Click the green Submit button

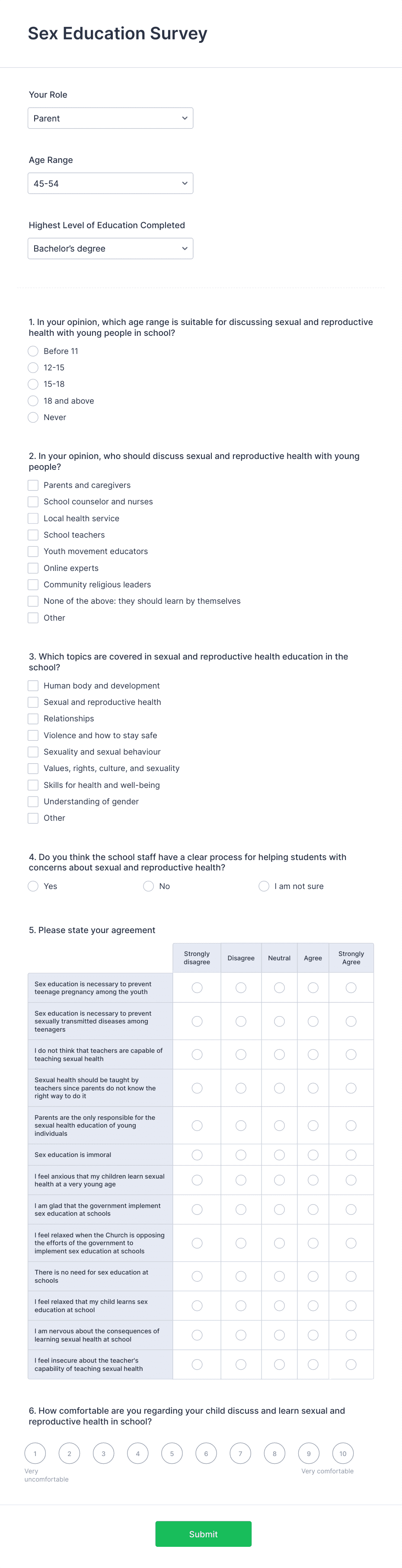204,1534
